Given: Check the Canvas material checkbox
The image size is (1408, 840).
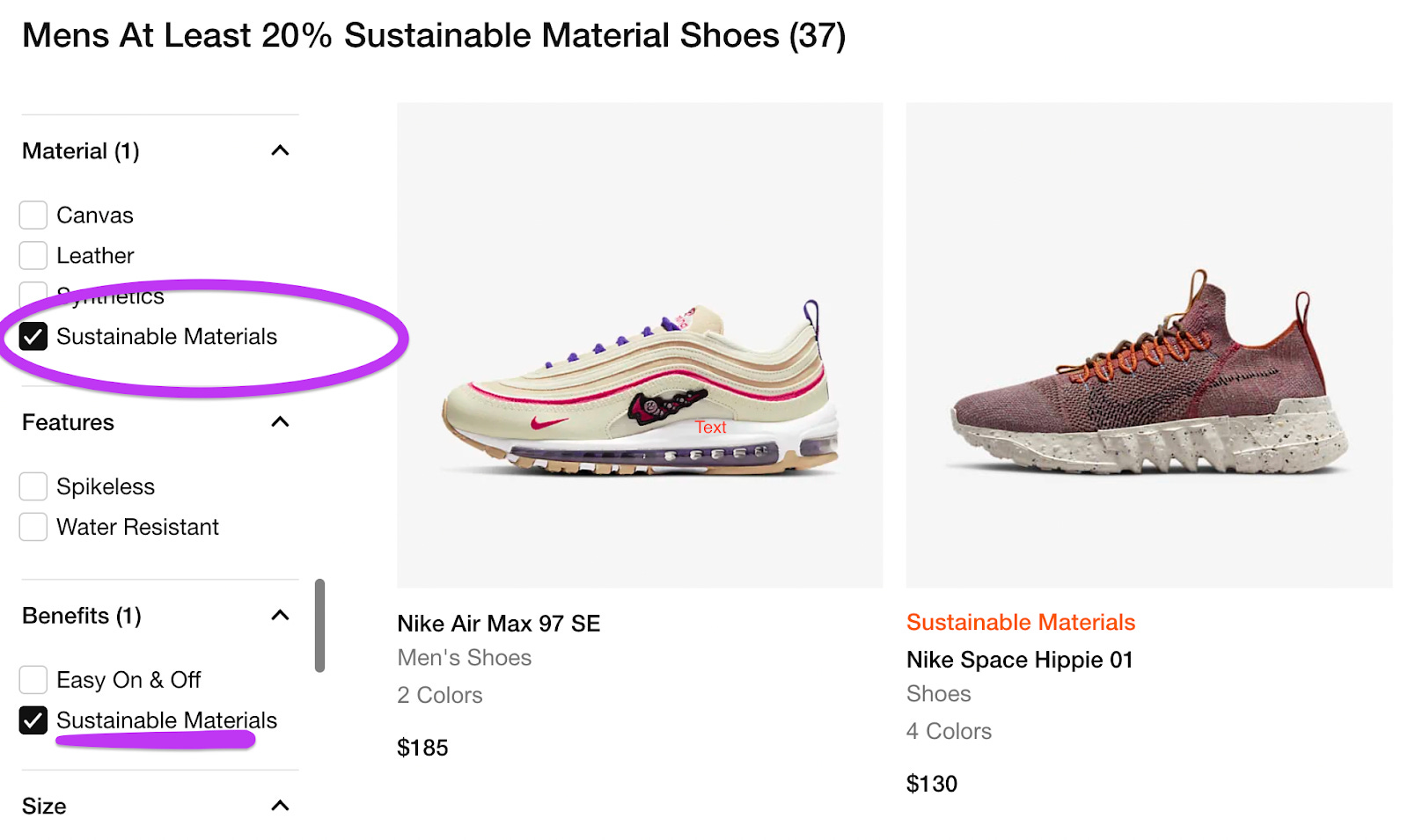Looking at the screenshot, I should point(33,215).
